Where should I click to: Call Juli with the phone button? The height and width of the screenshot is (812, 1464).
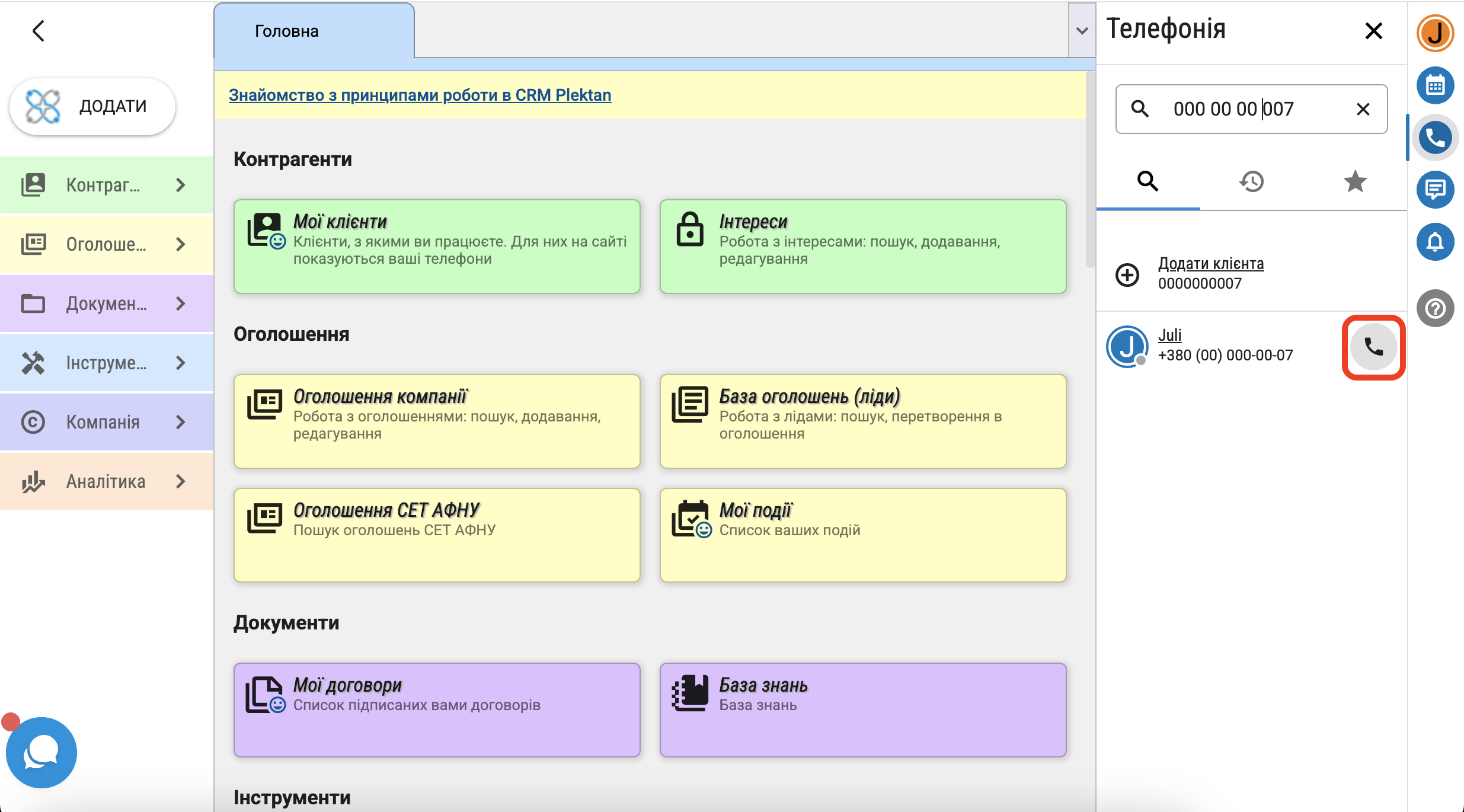(x=1373, y=347)
